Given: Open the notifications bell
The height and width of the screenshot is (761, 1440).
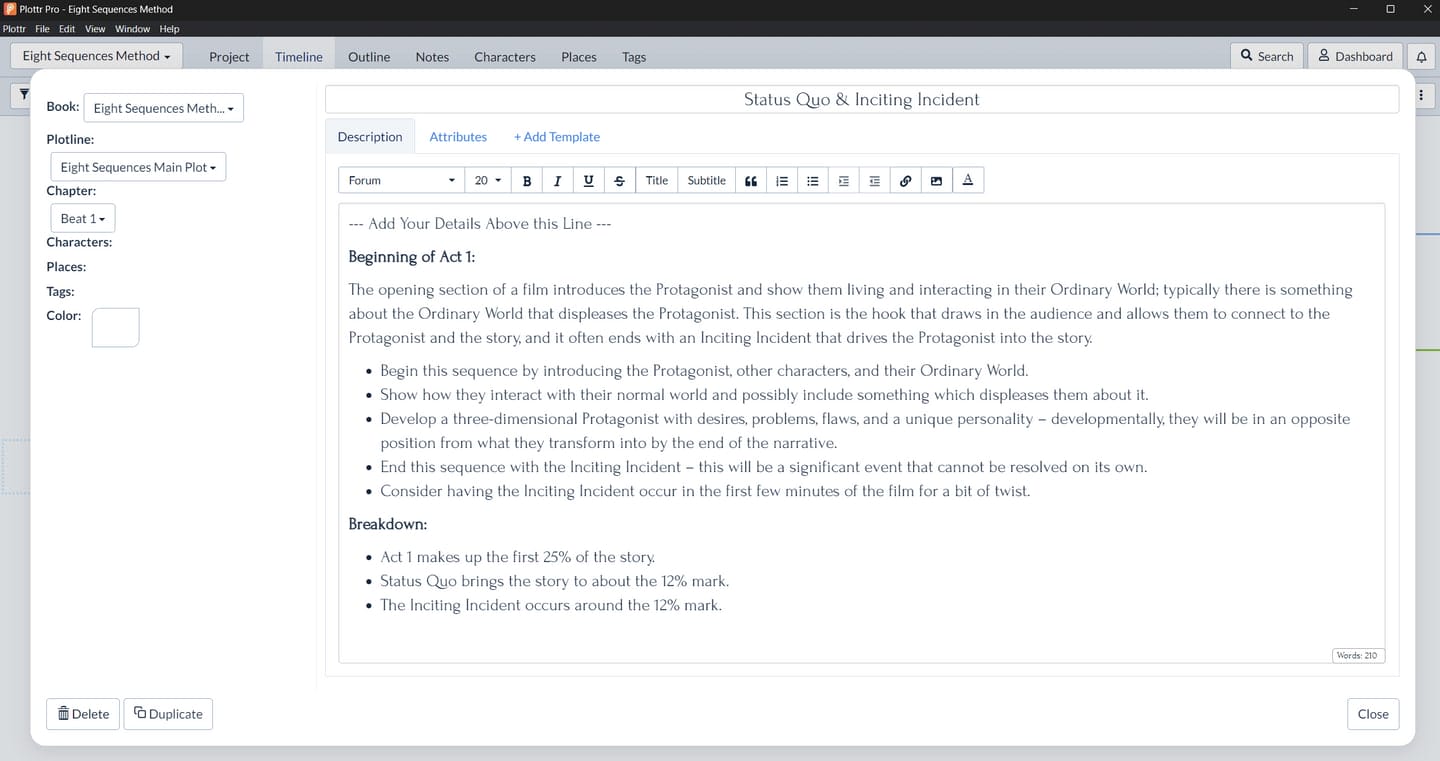Looking at the screenshot, I should pyautogui.click(x=1421, y=56).
